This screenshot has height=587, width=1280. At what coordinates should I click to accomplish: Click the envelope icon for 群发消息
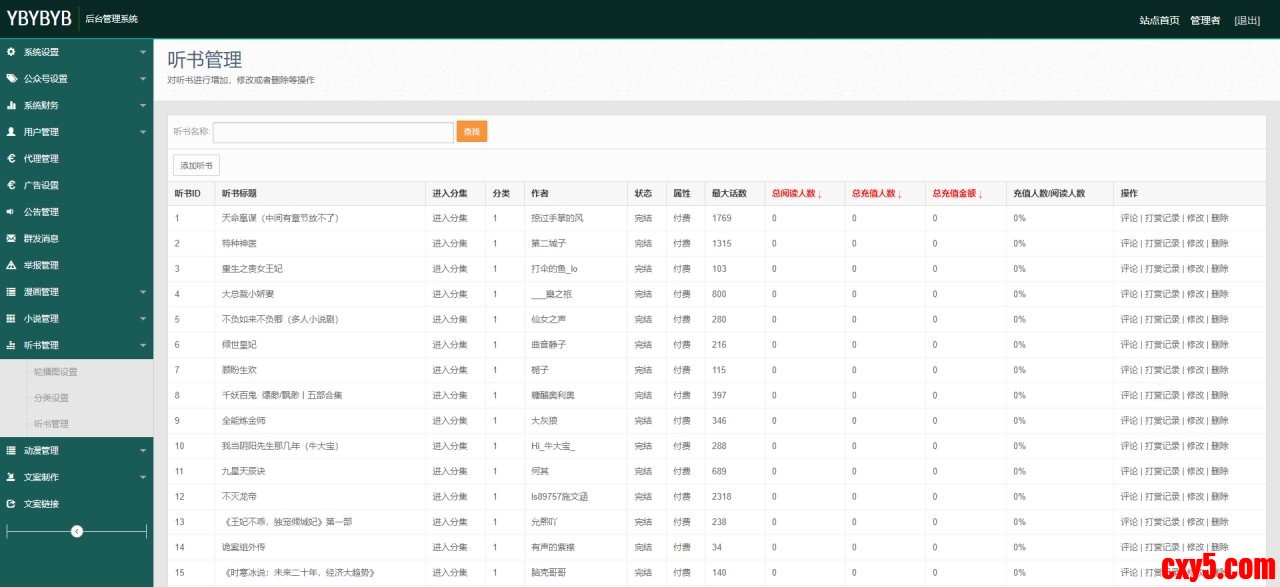tap(11, 239)
